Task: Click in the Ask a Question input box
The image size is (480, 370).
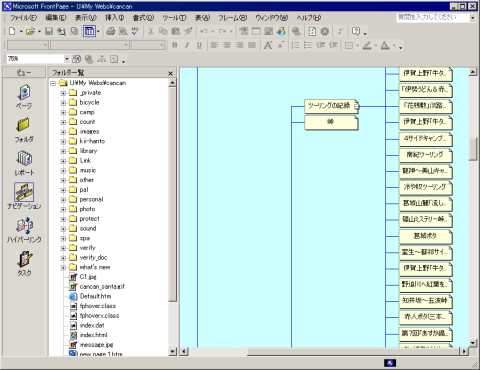Action: click(433, 17)
